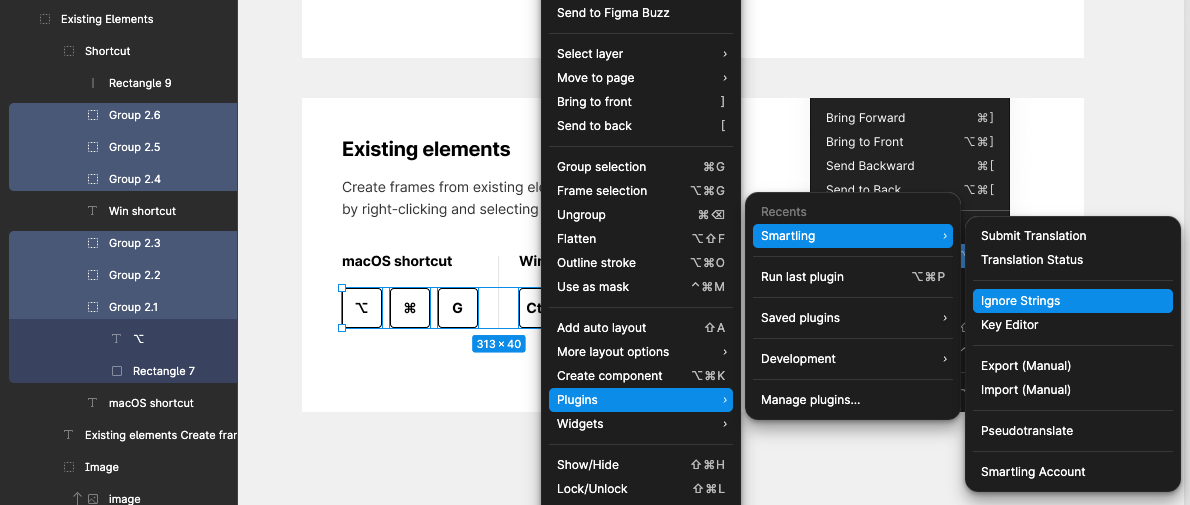This screenshot has height=505, width=1190.
Task: Choose Import (Manual)
Action: [1072, 390]
